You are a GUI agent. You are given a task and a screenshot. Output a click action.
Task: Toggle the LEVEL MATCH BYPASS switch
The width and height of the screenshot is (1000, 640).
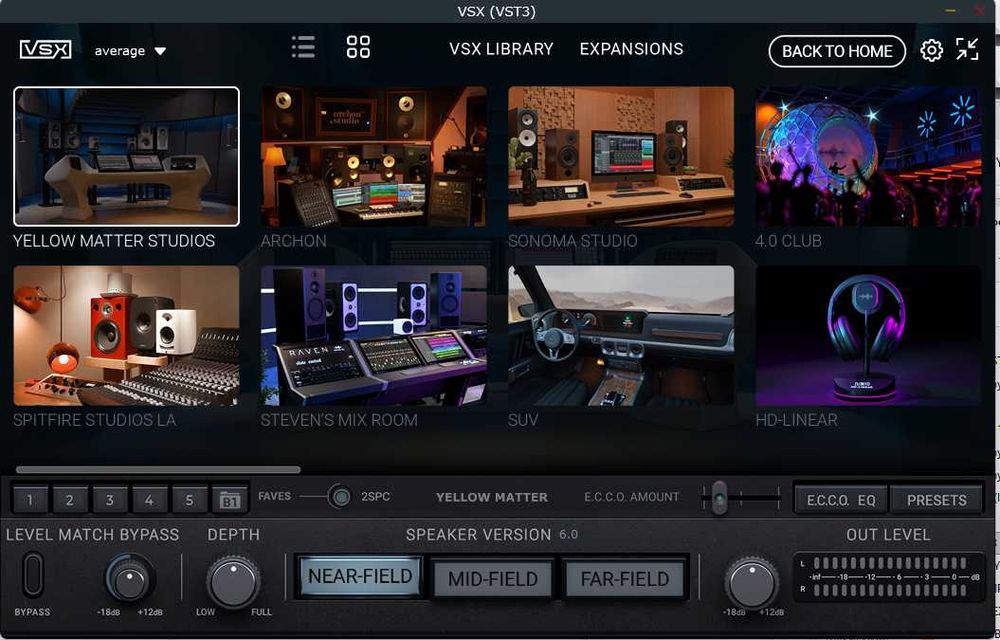[33, 575]
